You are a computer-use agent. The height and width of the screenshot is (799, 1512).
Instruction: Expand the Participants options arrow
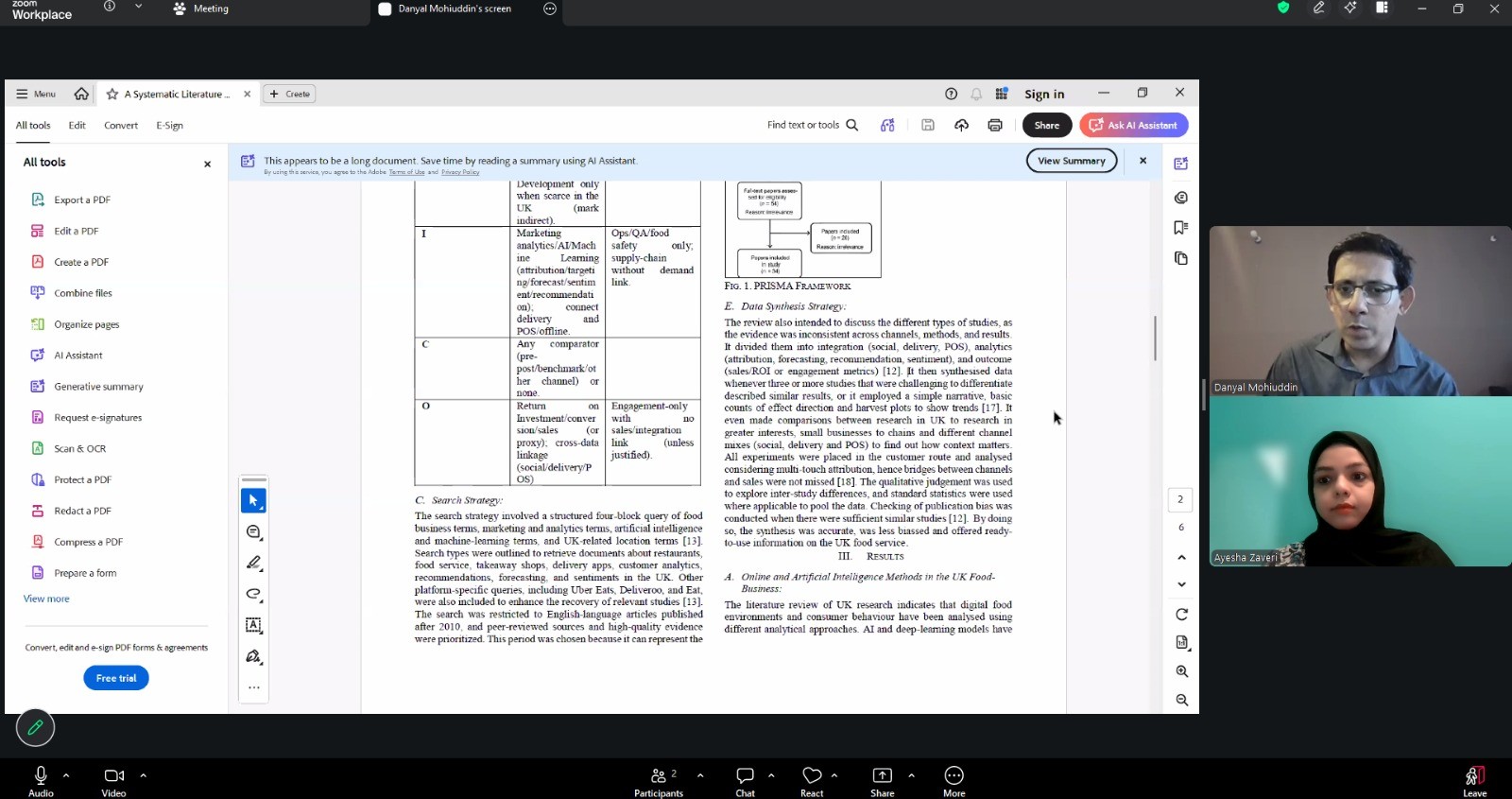(x=700, y=775)
